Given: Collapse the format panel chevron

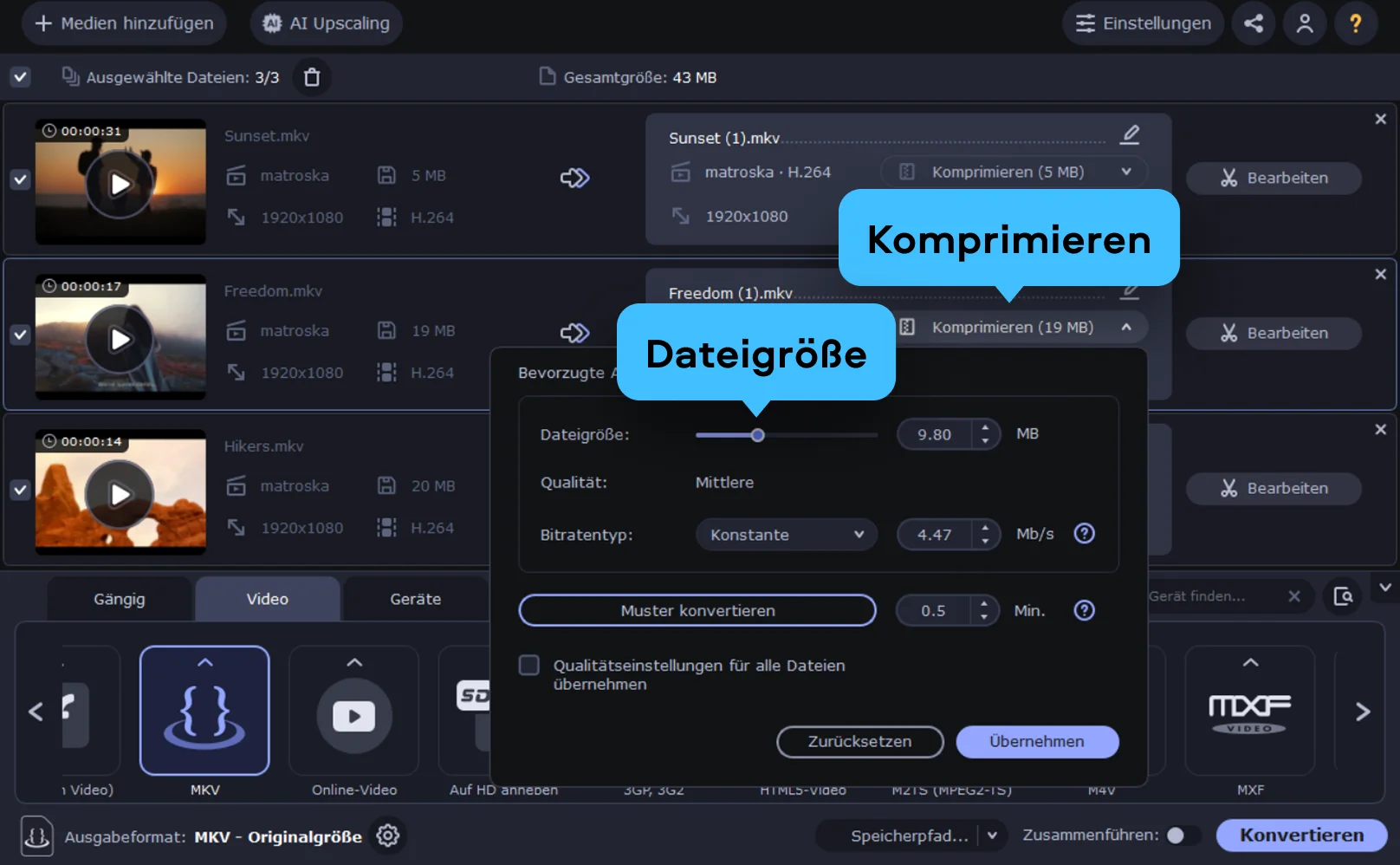Looking at the screenshot, I should [x=1385, y=588].
